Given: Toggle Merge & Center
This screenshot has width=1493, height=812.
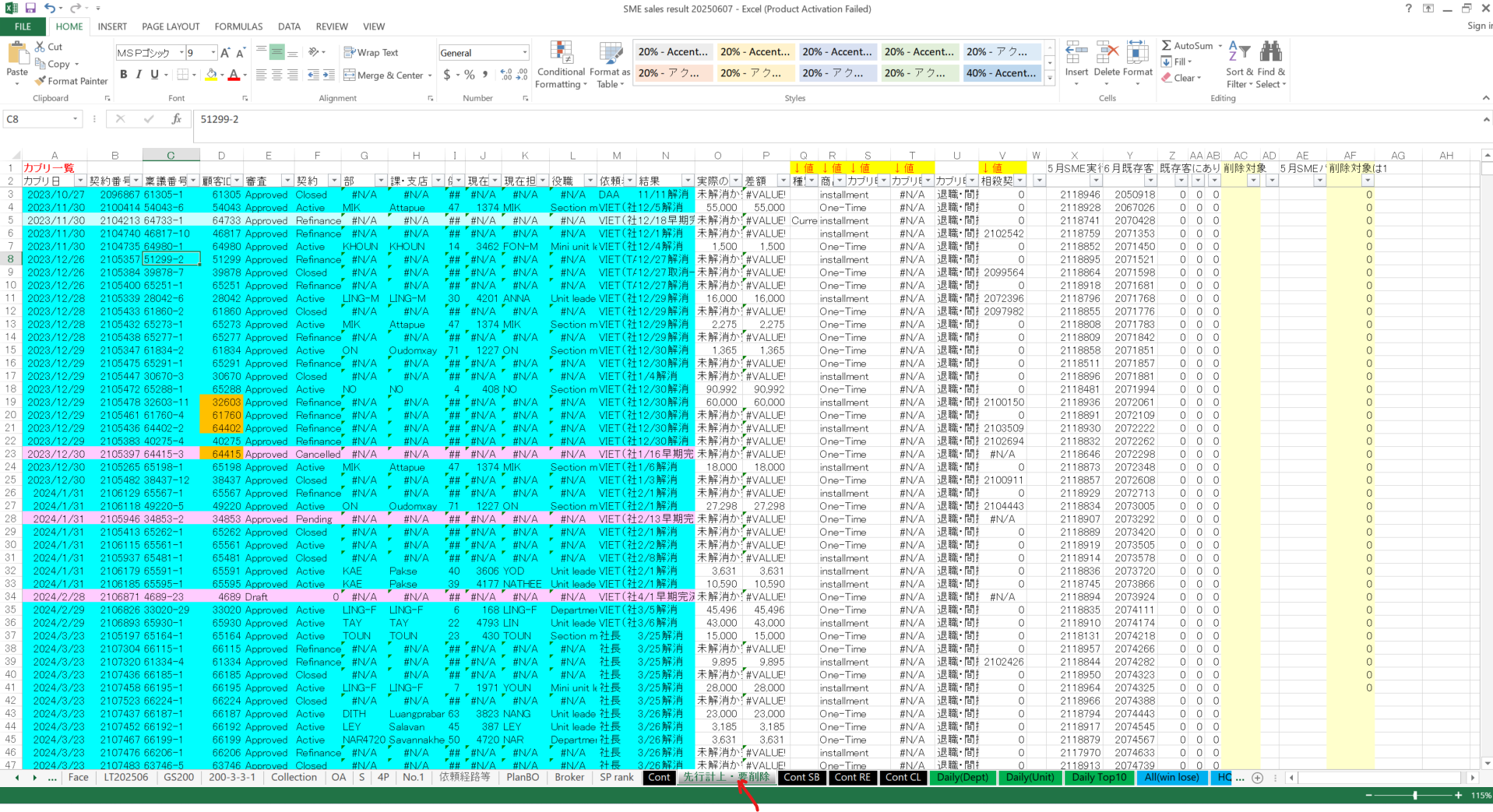Looking at the screenshot, I should [x=383, y=75].
